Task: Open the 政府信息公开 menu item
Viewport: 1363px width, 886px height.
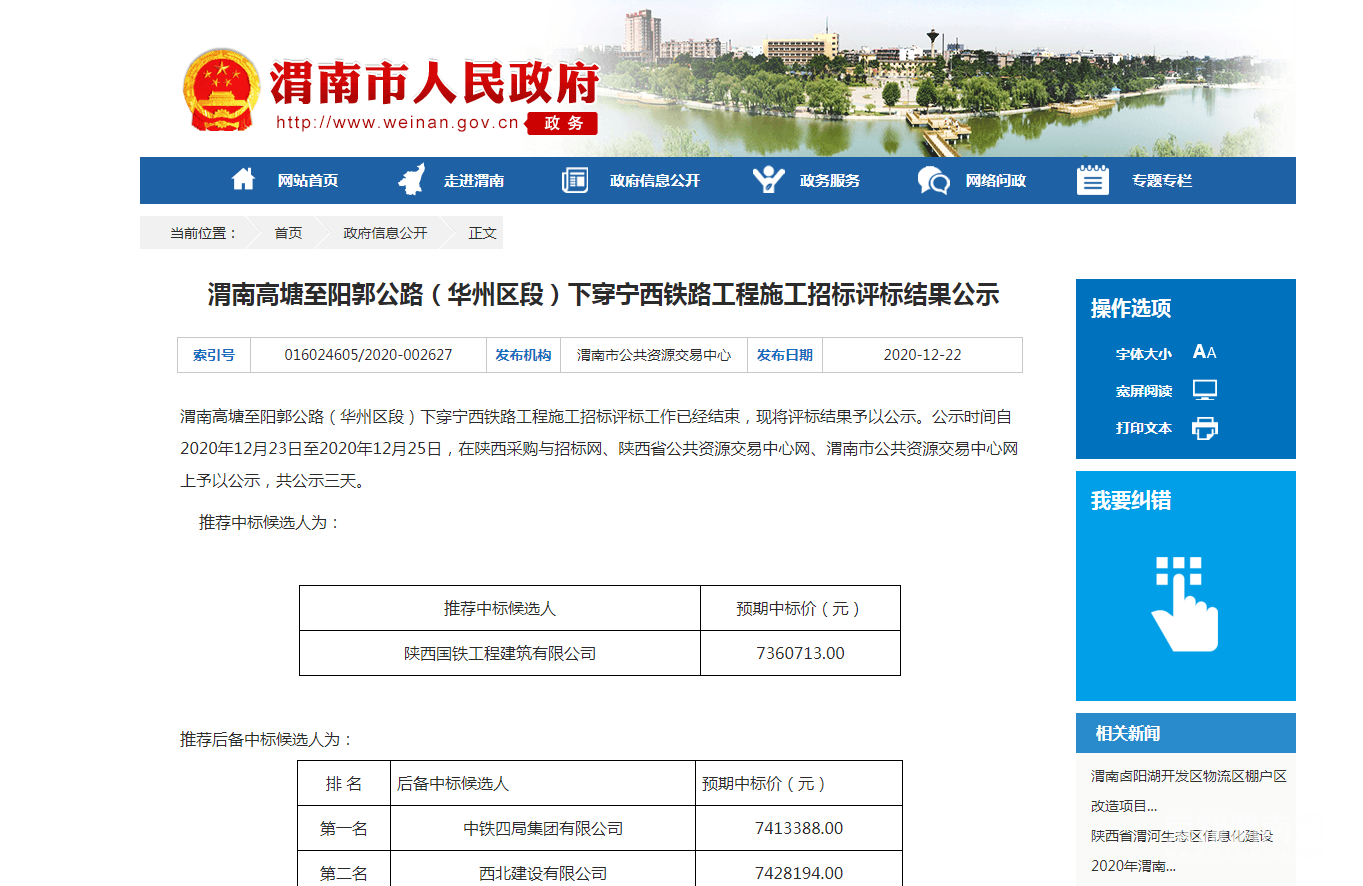Action: tap(655, 181)
